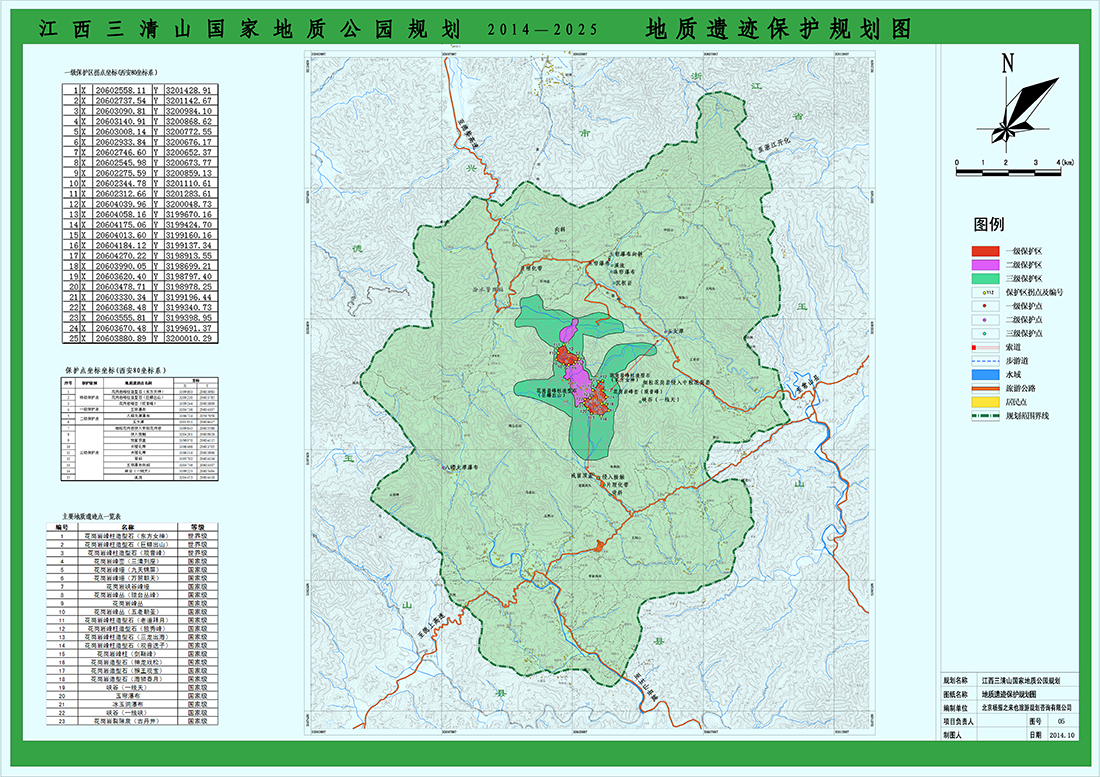Click the 一级保护点 red dot legend symbol
The height and width of the screenshot is (777, 1100).
point(984,306)
